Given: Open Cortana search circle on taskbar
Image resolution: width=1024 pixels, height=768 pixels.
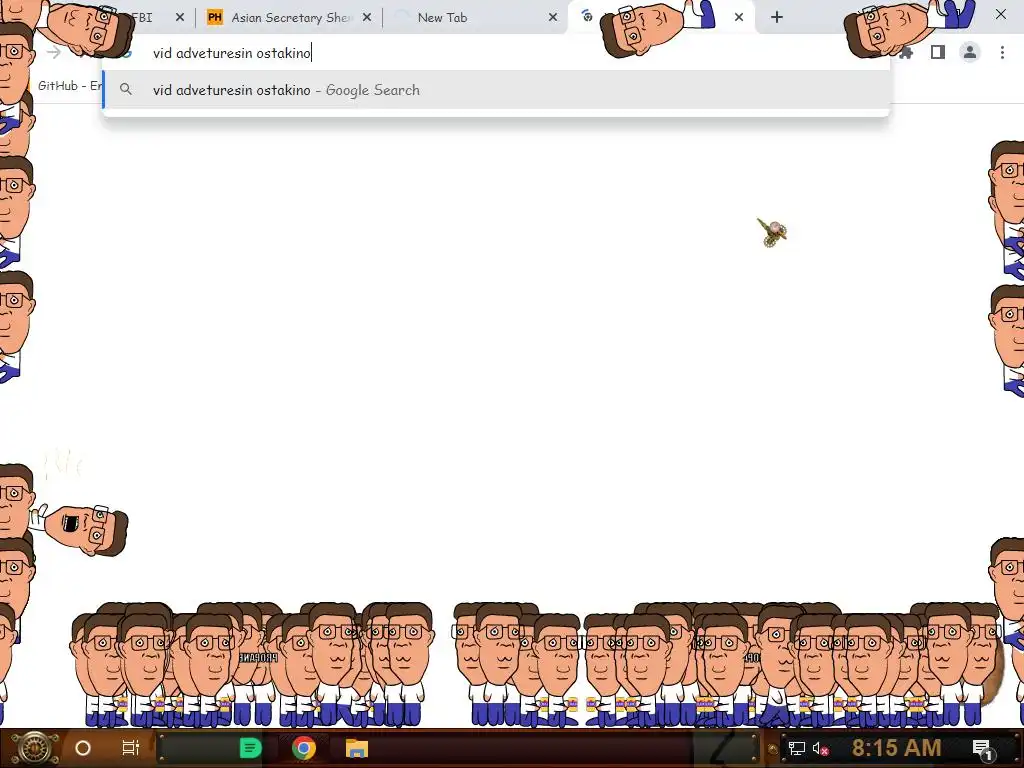Looking at the screenshot, I should click(x=83, y=748).
